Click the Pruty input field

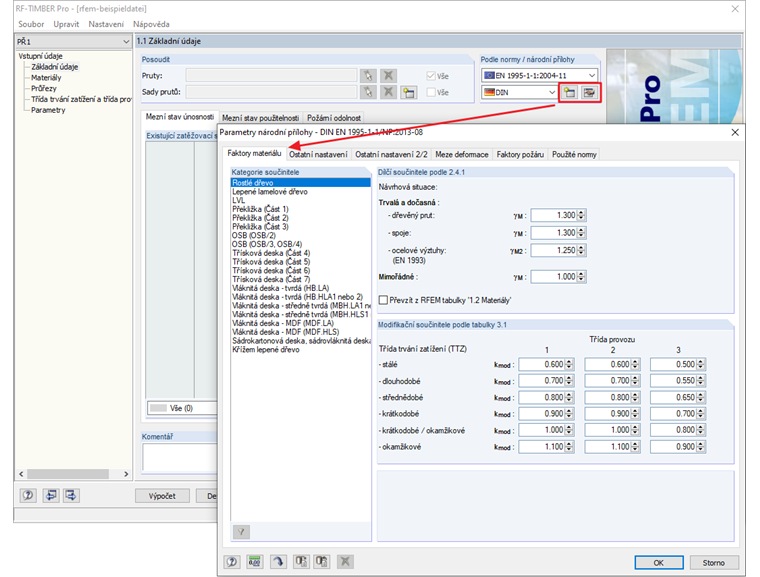pyautogui.click(x=271, y=76)
